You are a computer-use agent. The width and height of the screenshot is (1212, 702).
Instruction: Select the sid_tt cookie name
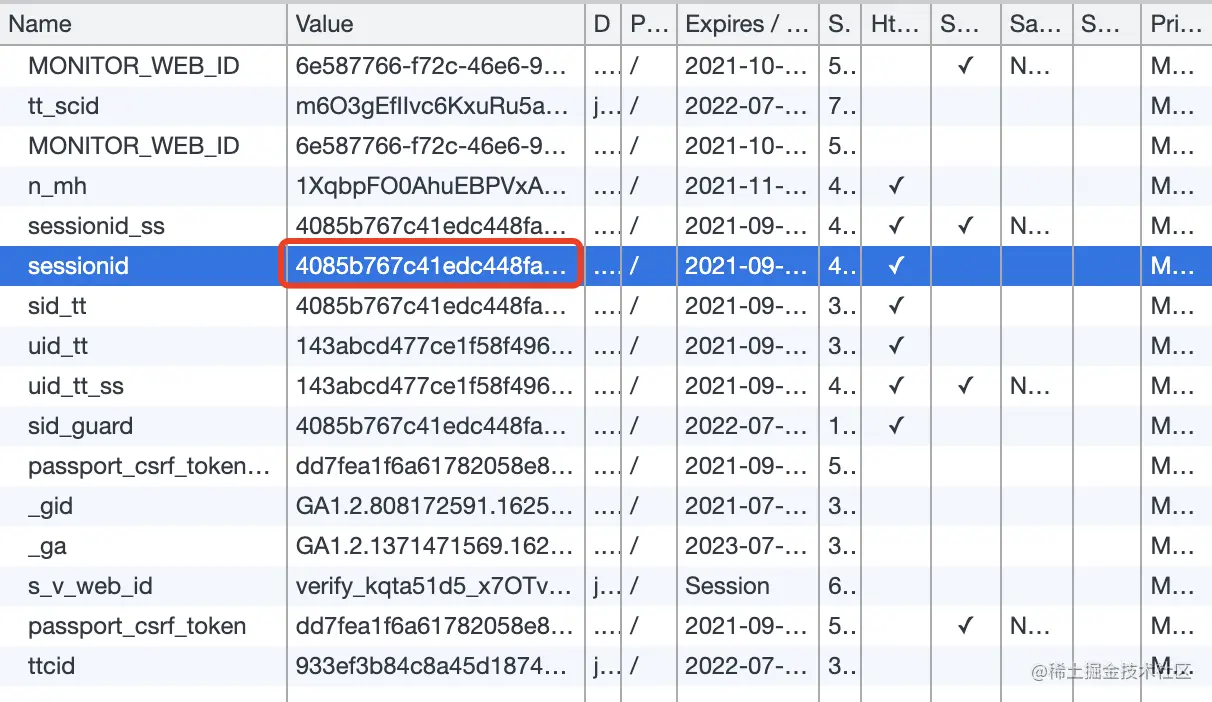[57, 306]
